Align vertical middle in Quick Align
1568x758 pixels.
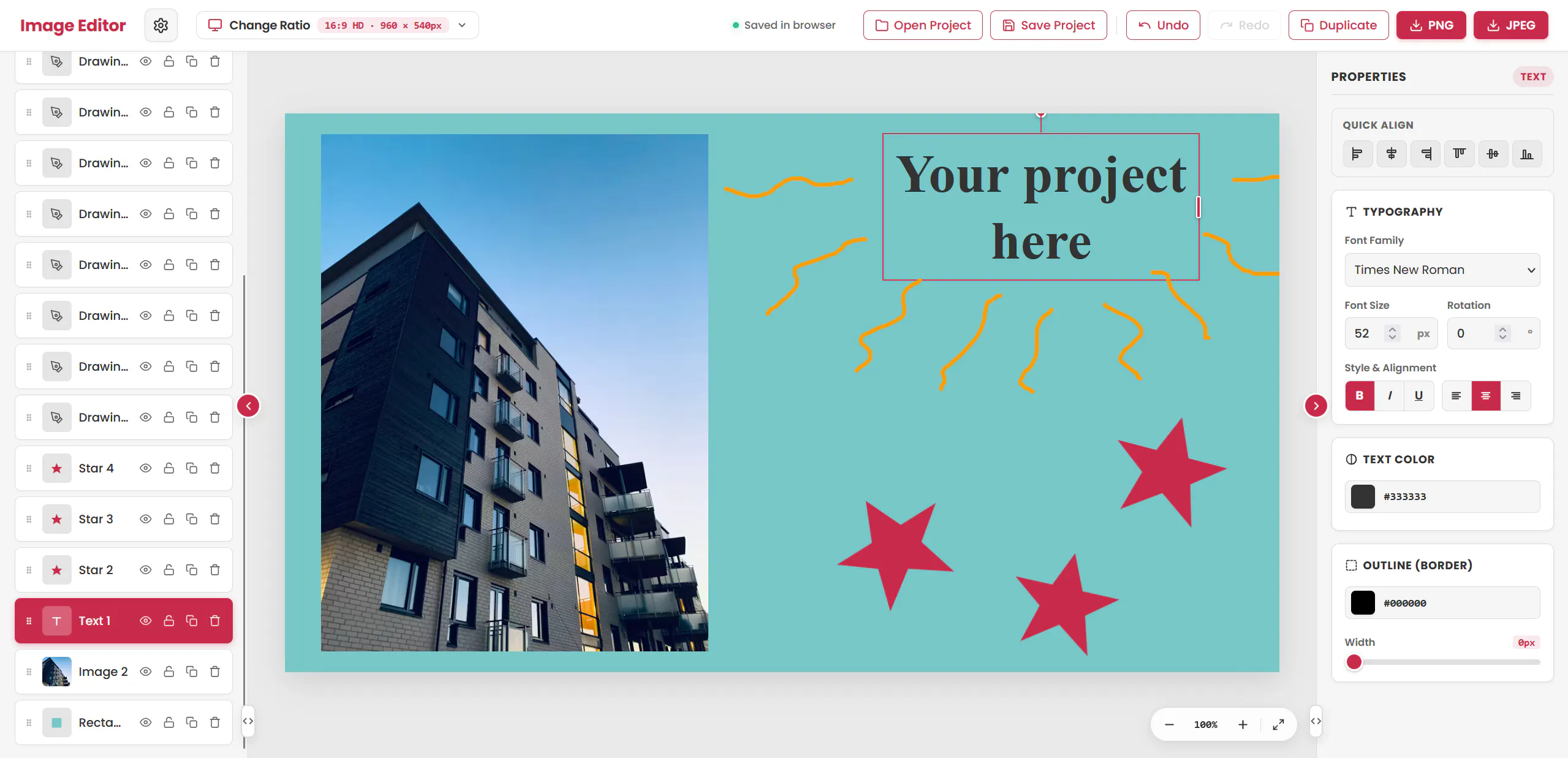point(1493,154)
